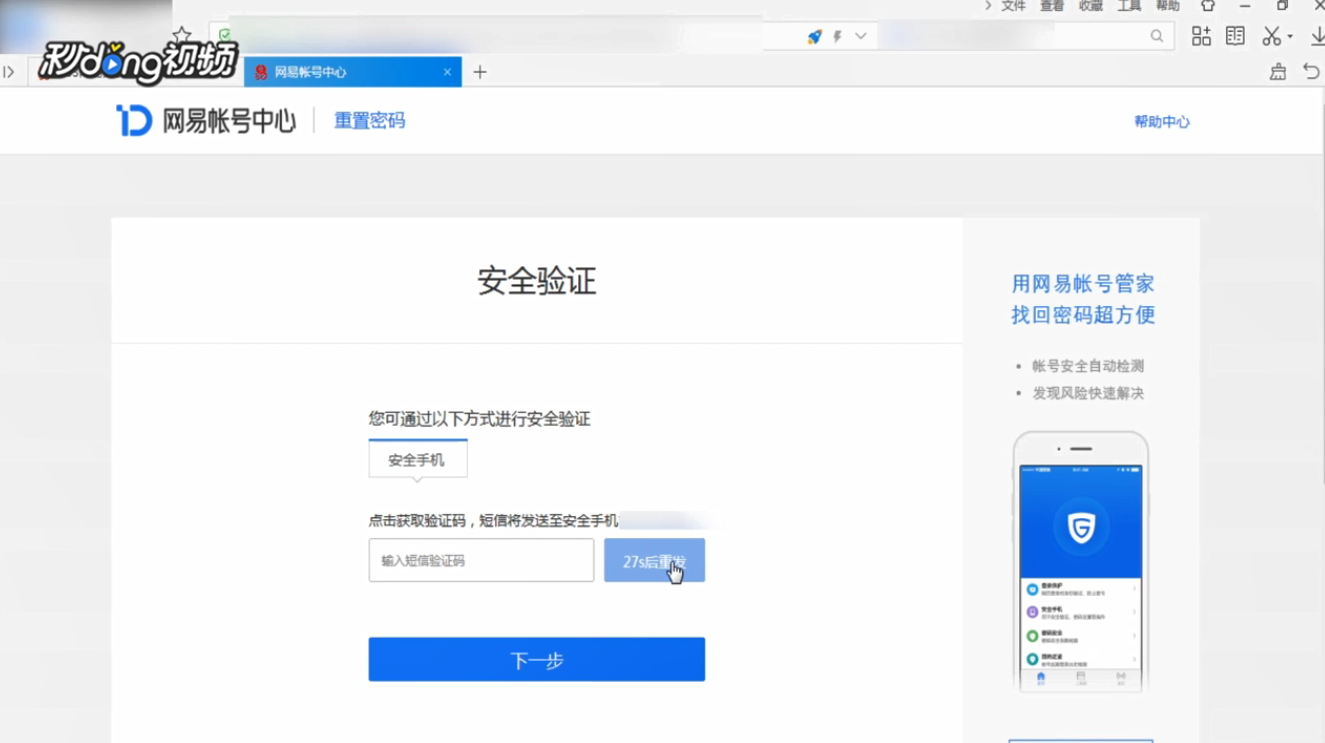This screenshot has width=1325, height=743.
Task: Click the 帐号安全自动检测 bullet text
Action: [x=1088, y=366]
